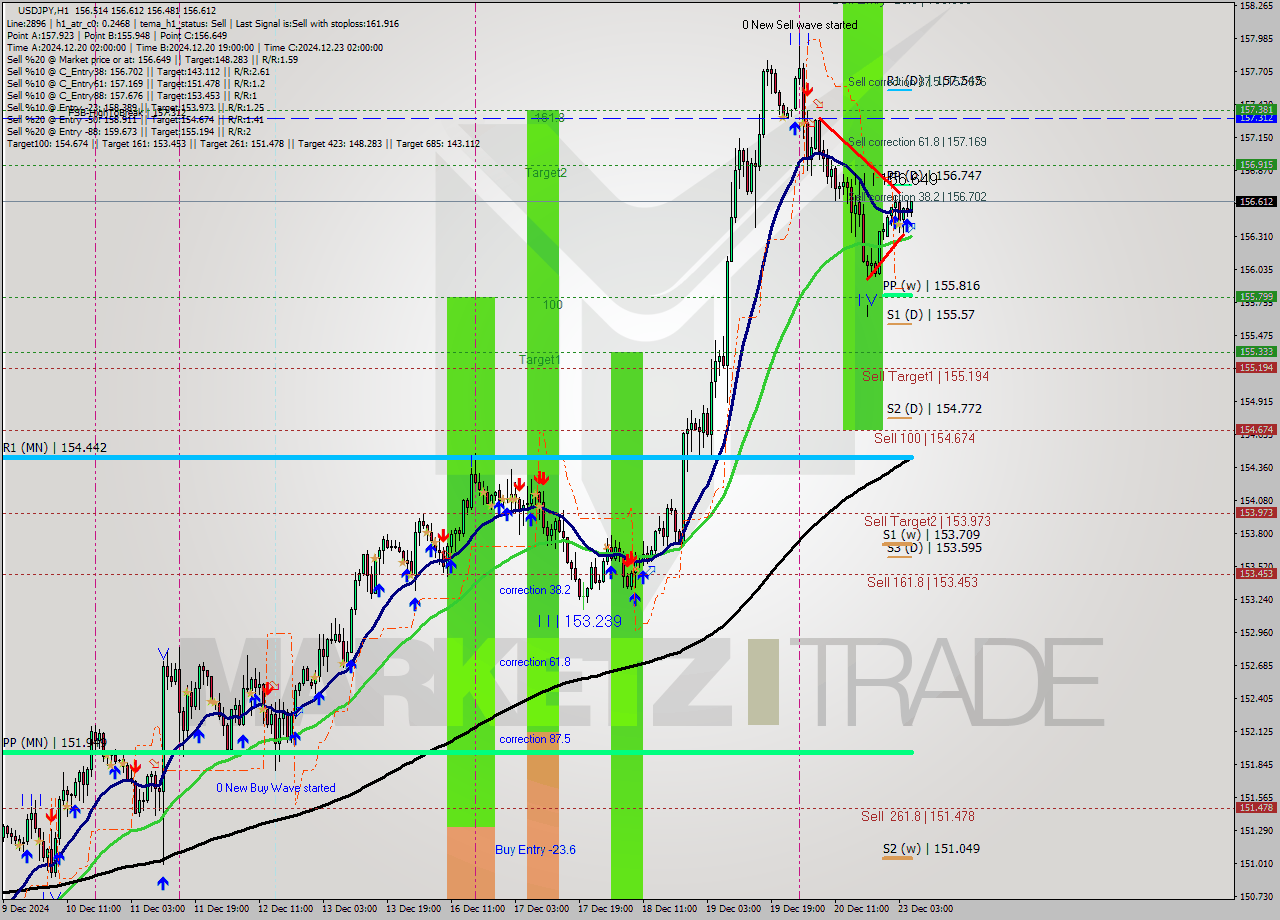Screen dimensions: 1280x920
Task: Click the '10 Dec 11:00' time axis label
Action: pyautogui.click(x=93, y=909)
